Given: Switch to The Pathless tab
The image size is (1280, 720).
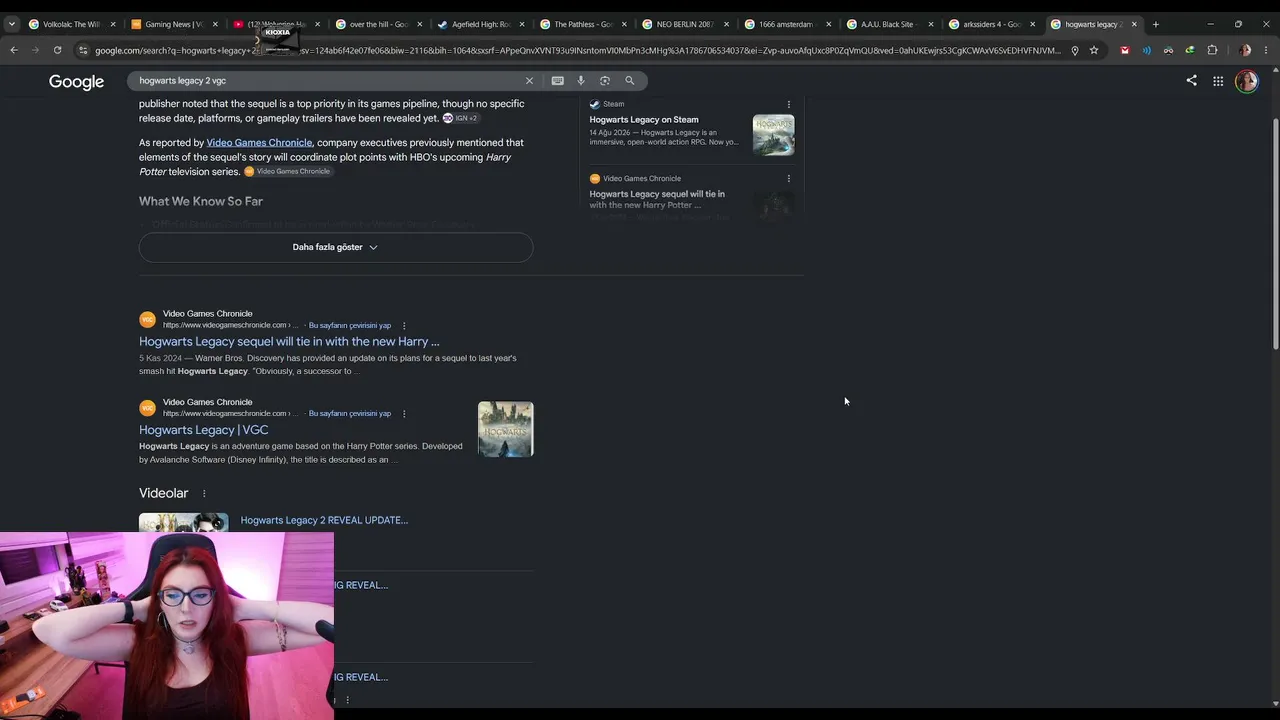Looking at the screenshot, I should point(583,24).
